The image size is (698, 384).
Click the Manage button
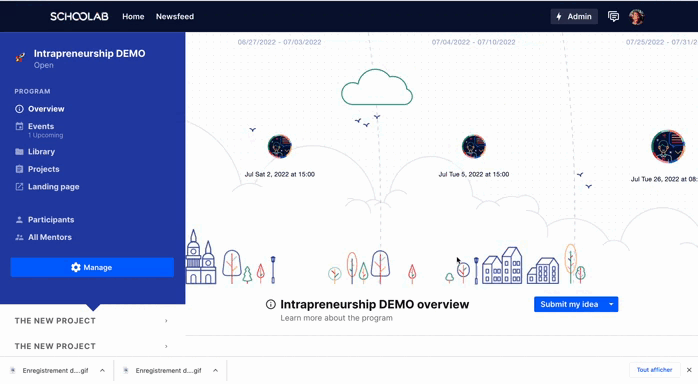[x=92, y=267]
